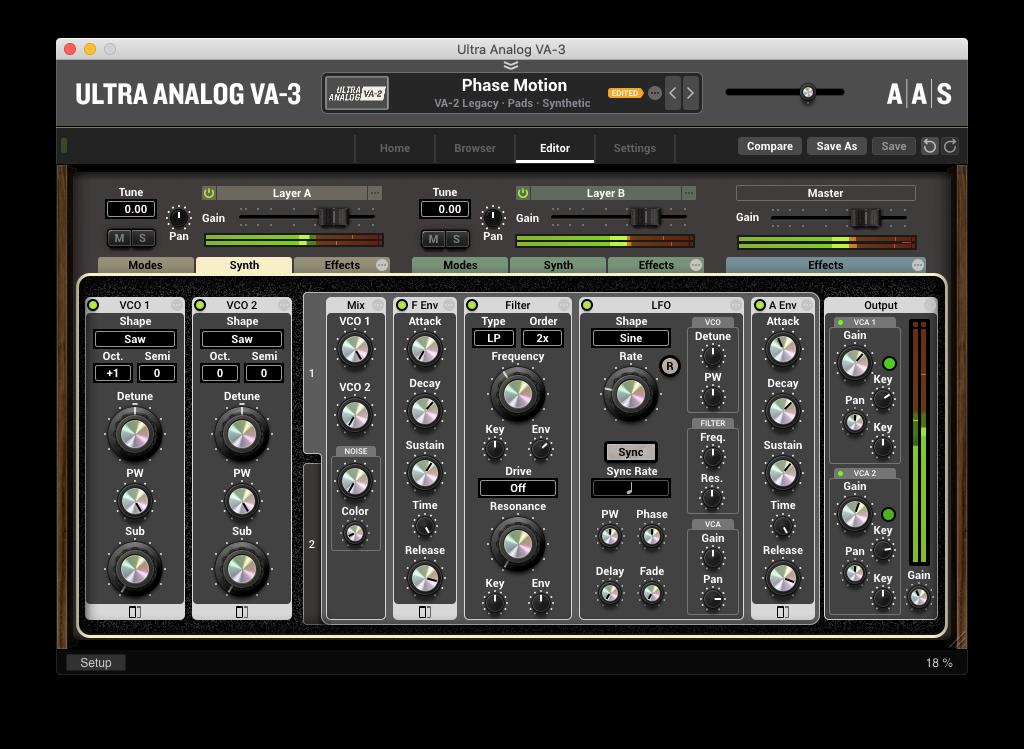Switch to the Browser tab

475,148
